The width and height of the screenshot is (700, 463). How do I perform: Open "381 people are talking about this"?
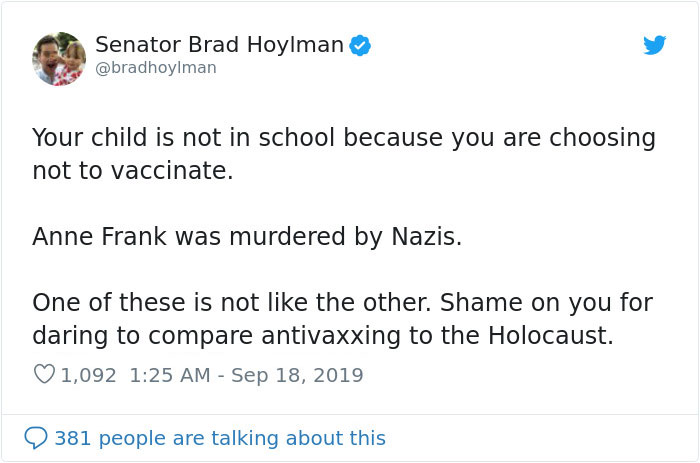pos(219,438)
